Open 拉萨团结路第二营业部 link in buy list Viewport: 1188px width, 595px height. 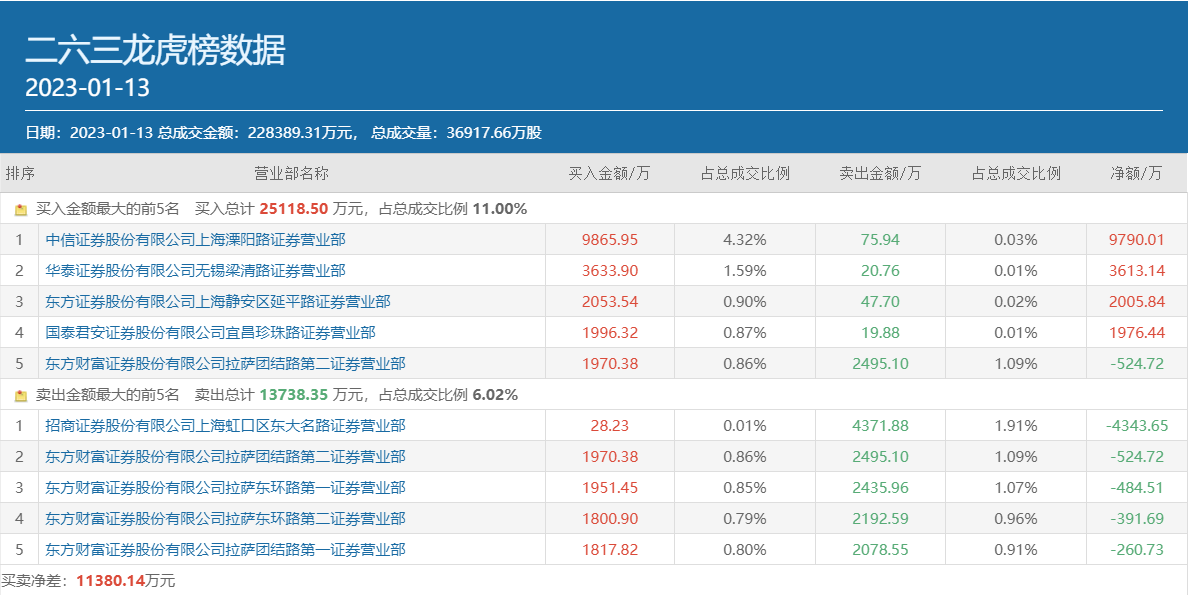[x=226, y=364]
